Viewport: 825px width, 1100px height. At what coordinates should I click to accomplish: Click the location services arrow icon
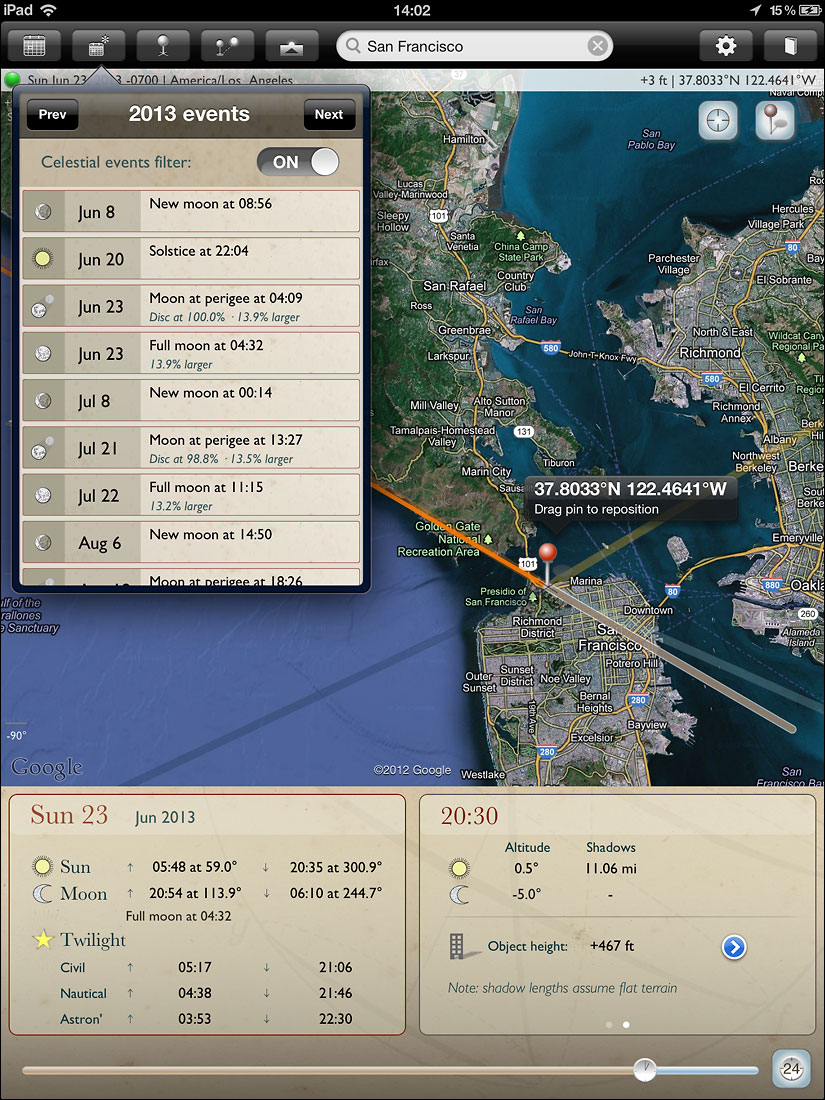point(756,10)
